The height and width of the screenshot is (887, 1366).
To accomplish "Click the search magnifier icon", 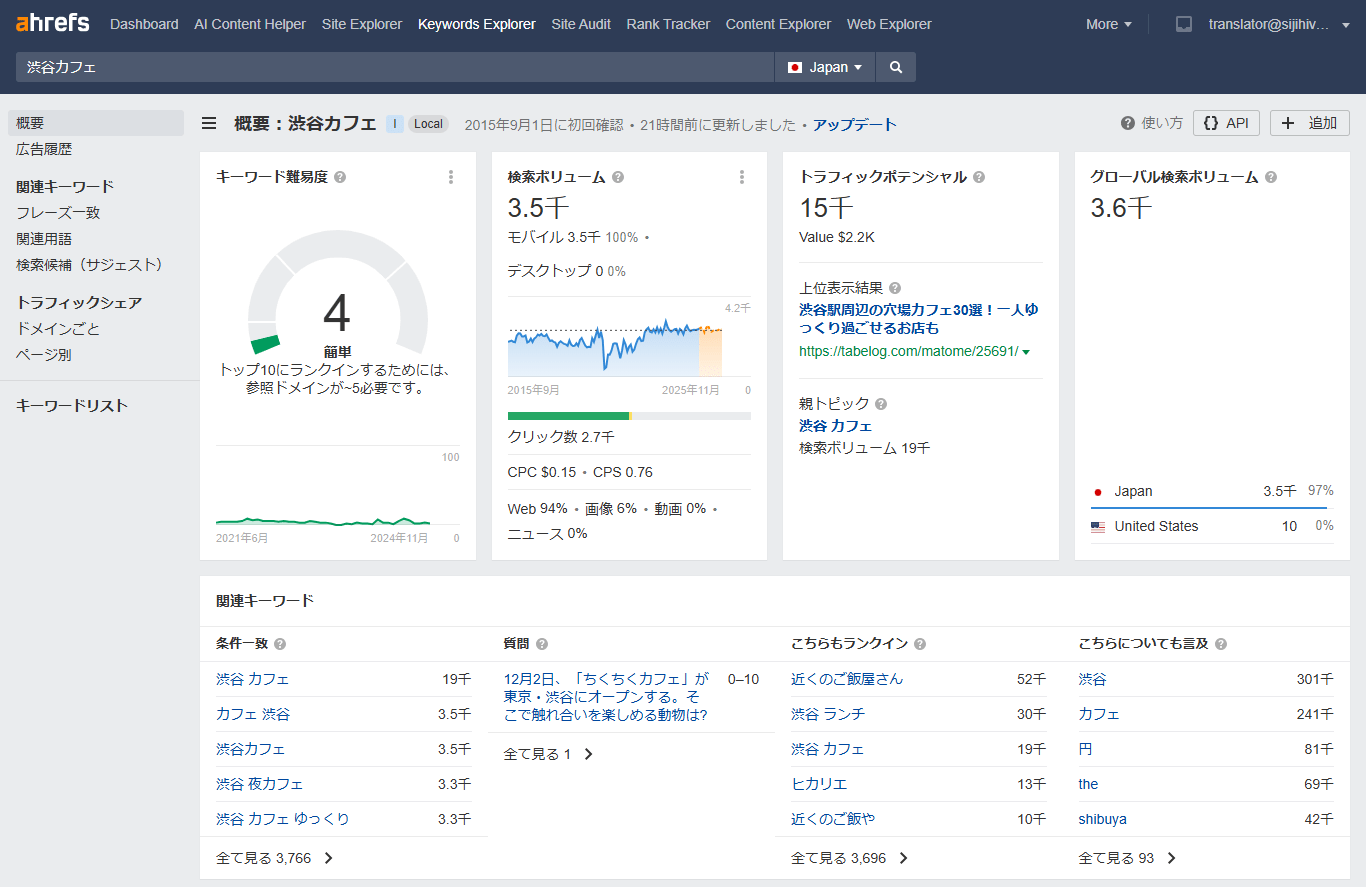I will pyautogui.click(x=896, y=67).
